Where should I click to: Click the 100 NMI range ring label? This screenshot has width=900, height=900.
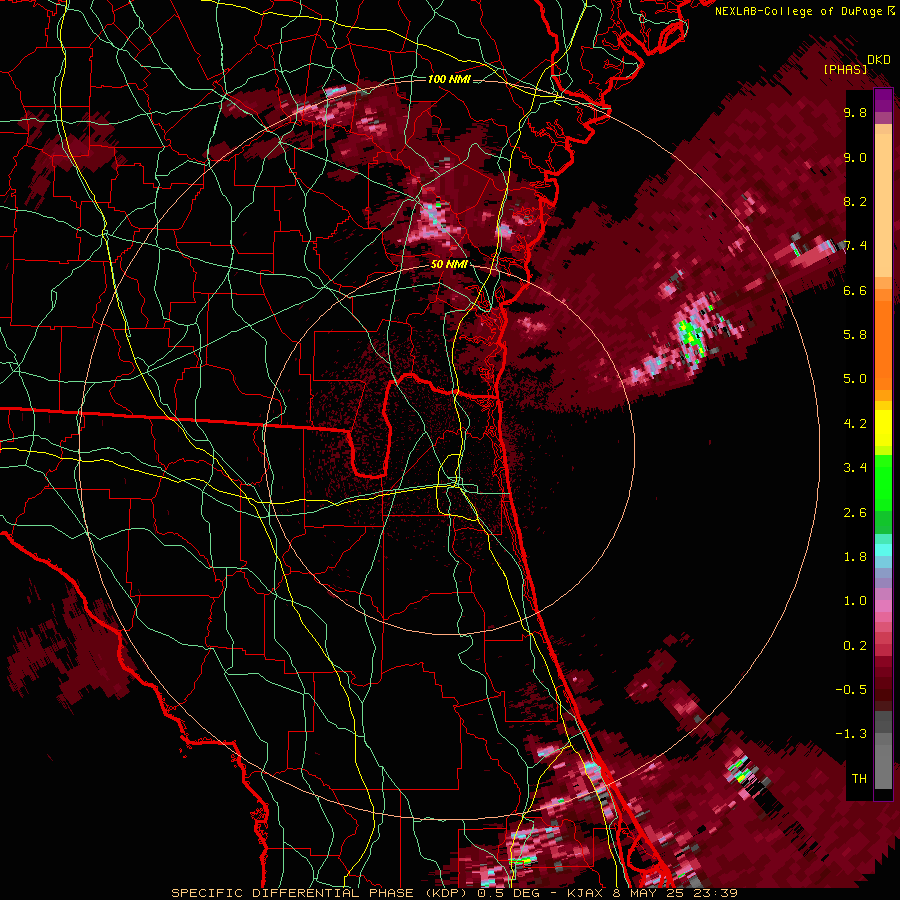[x=449, y=79]
